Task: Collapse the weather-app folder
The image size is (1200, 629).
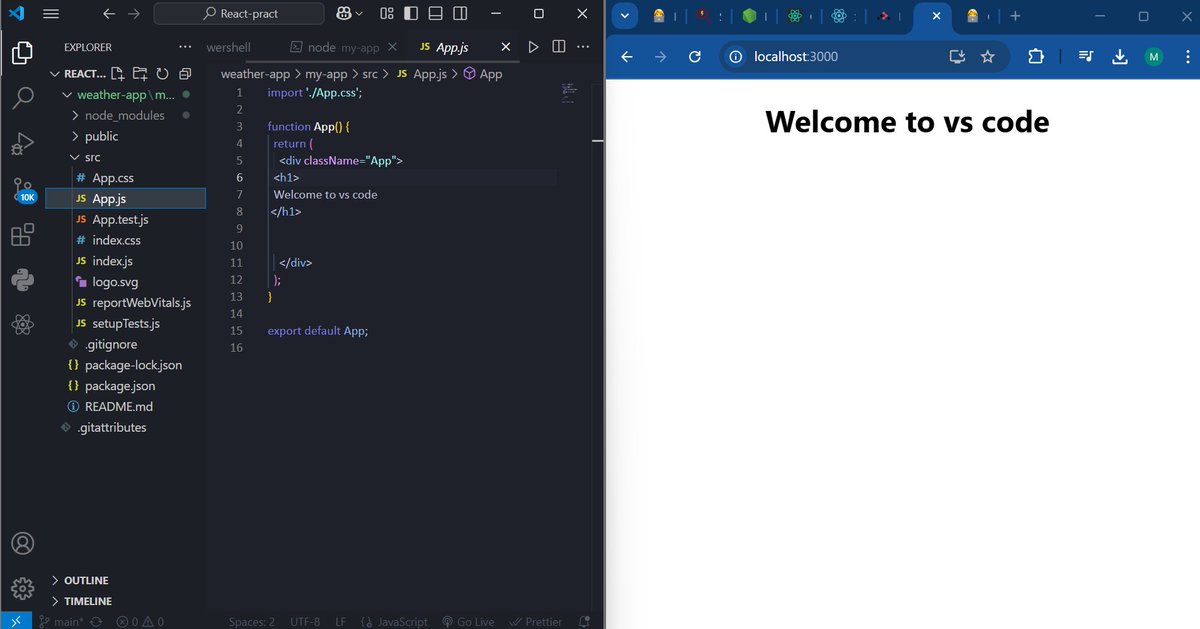Action: pyautogui.click(x=126, y=95)
